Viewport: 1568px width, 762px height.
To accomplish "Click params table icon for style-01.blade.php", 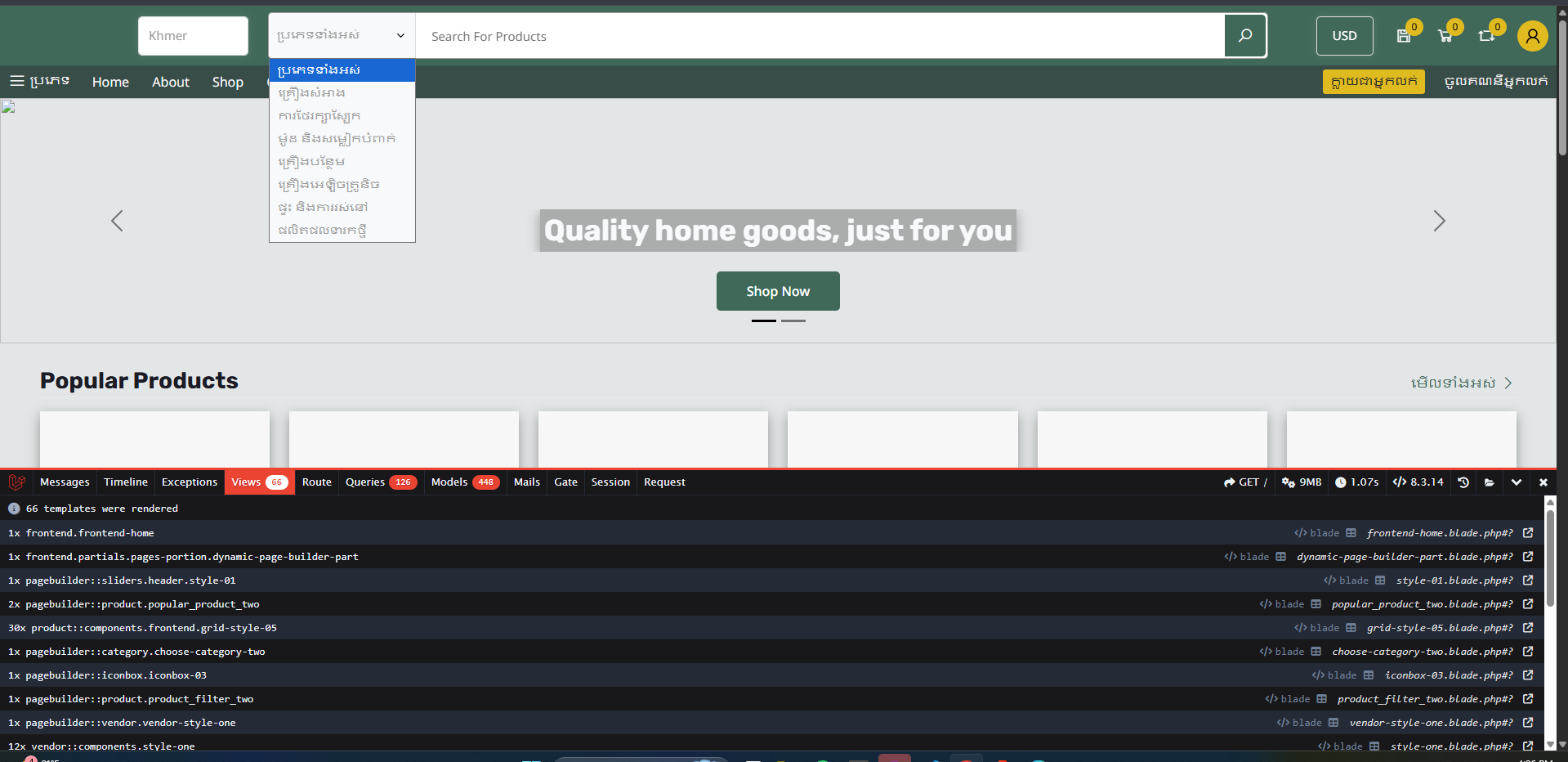I will (x=1380, y=580).
